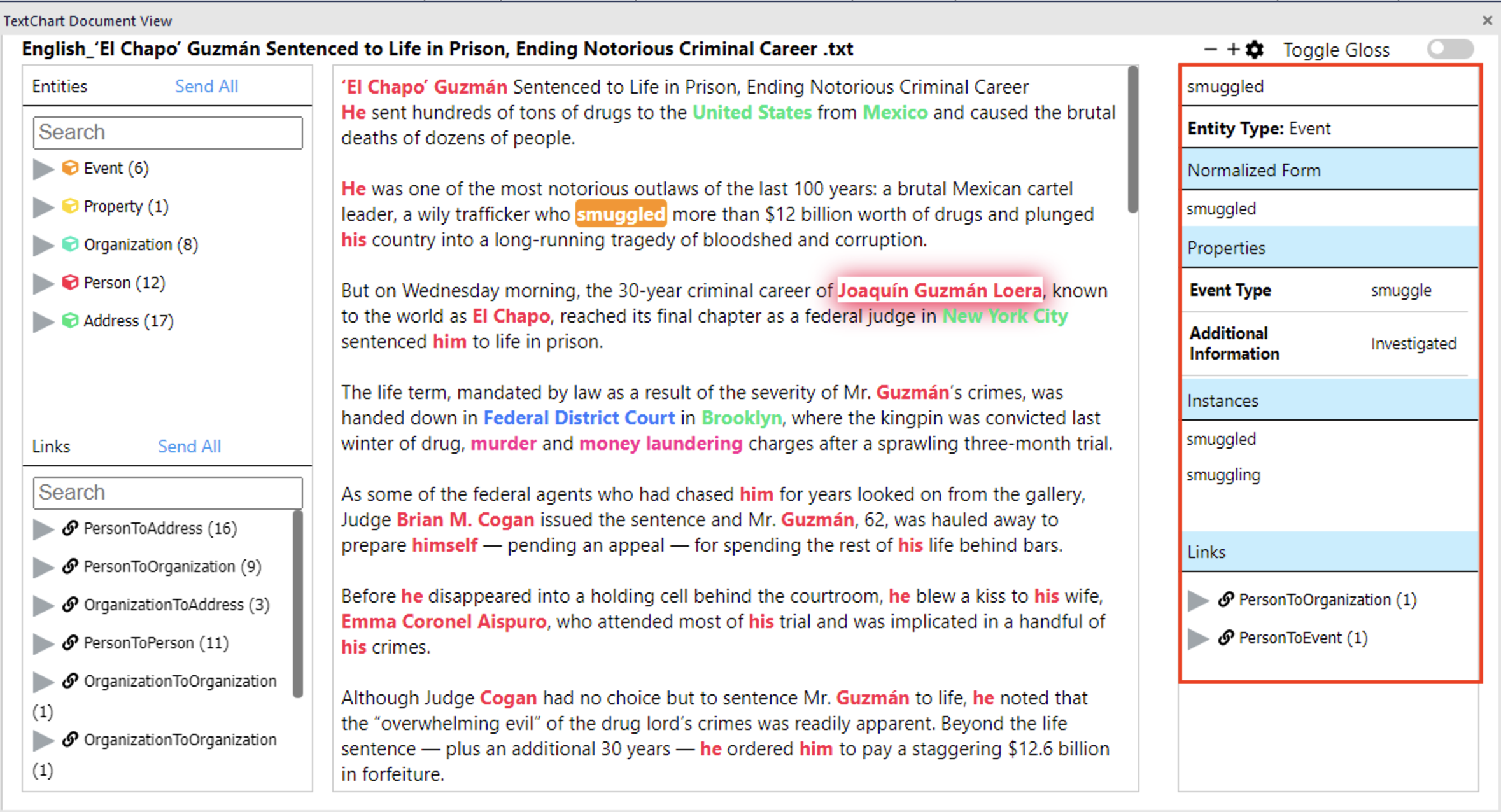Image resolution: width=1501 pixels, height=812 pixels.
Task: Click the red Person cube icon
Action: coord(70,283)
